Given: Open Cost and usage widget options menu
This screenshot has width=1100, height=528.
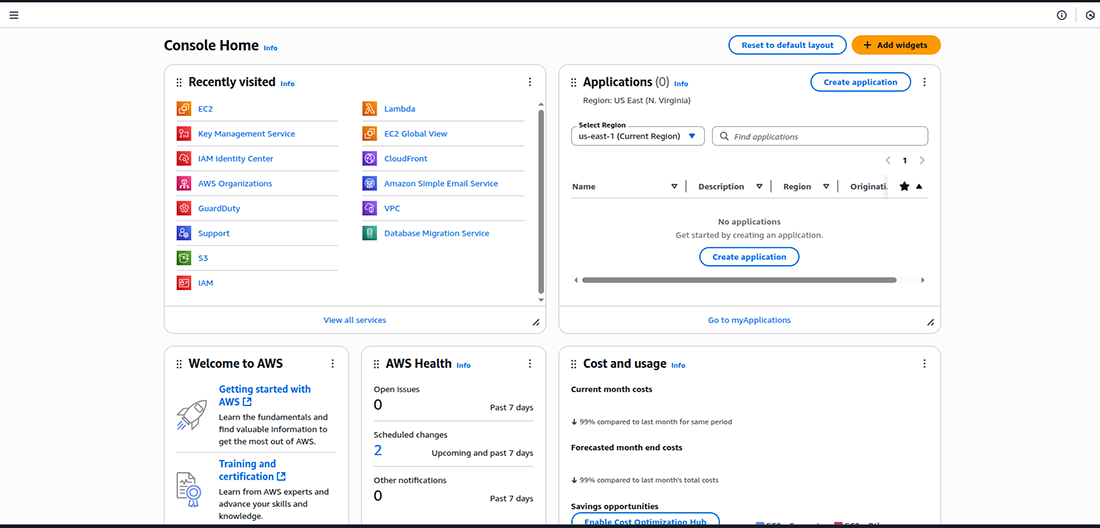Looking at the screenshot, I should [924, 364].
